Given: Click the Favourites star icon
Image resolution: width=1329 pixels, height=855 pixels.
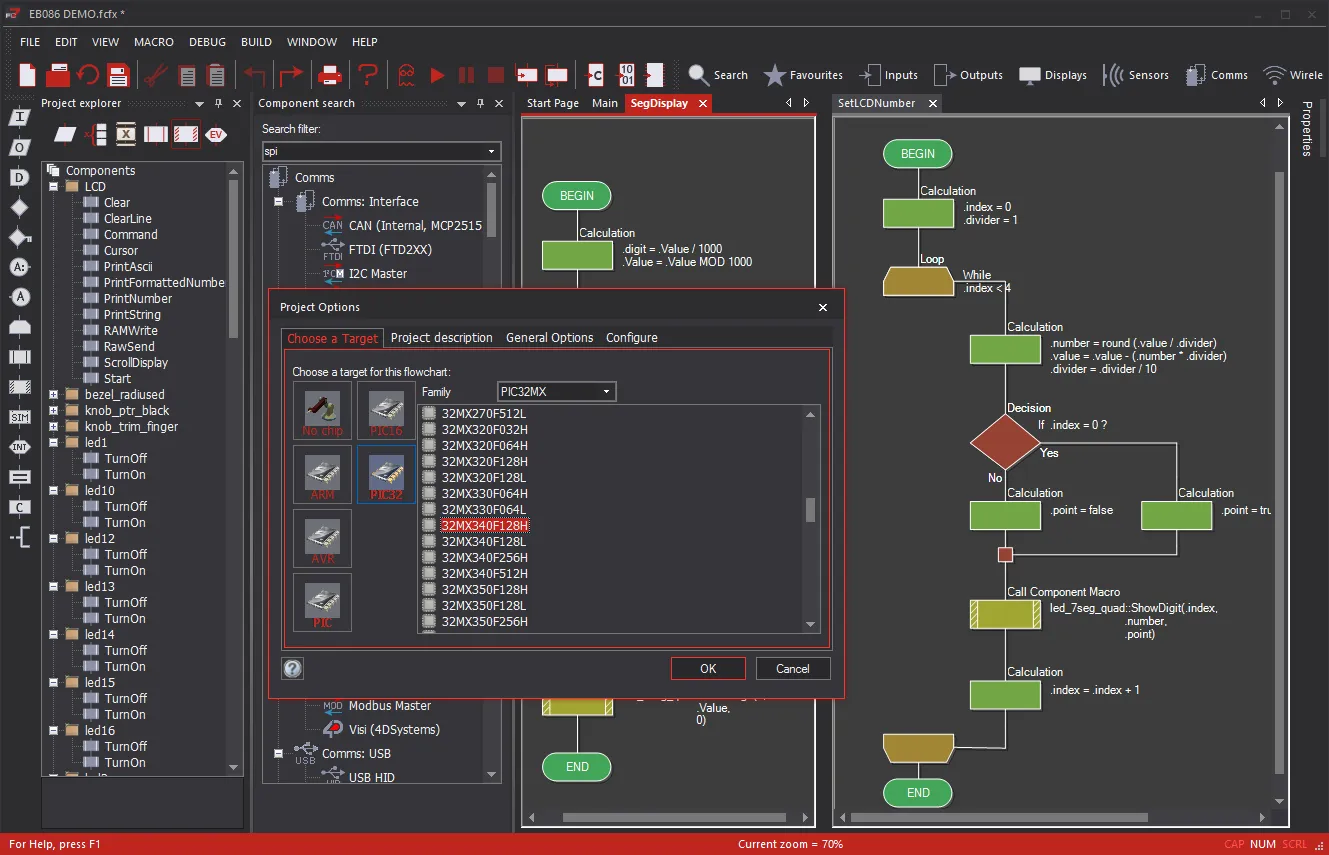Looking at the screenshot, I should coord(774,74).
